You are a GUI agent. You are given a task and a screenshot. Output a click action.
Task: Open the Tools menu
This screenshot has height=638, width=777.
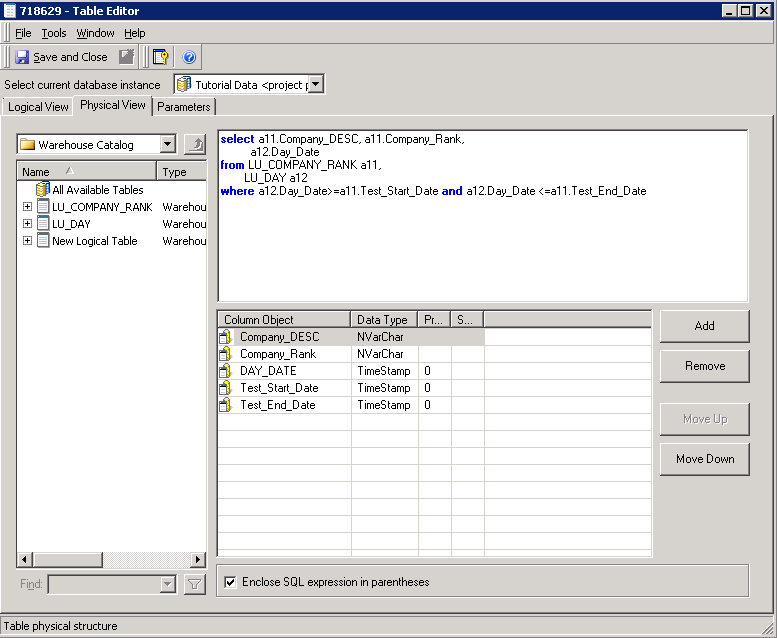[x=54, y=33]
